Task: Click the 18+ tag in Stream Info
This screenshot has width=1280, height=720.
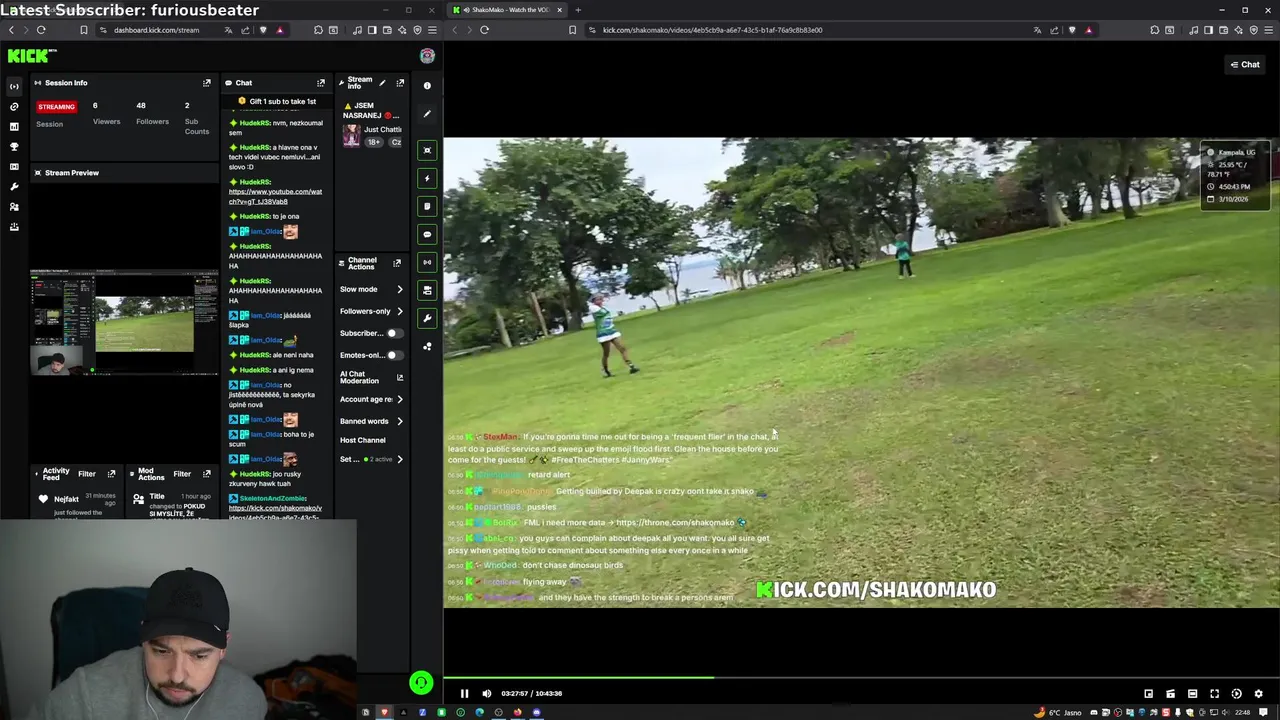Action: pyautogui.click(x=374, y=142)
